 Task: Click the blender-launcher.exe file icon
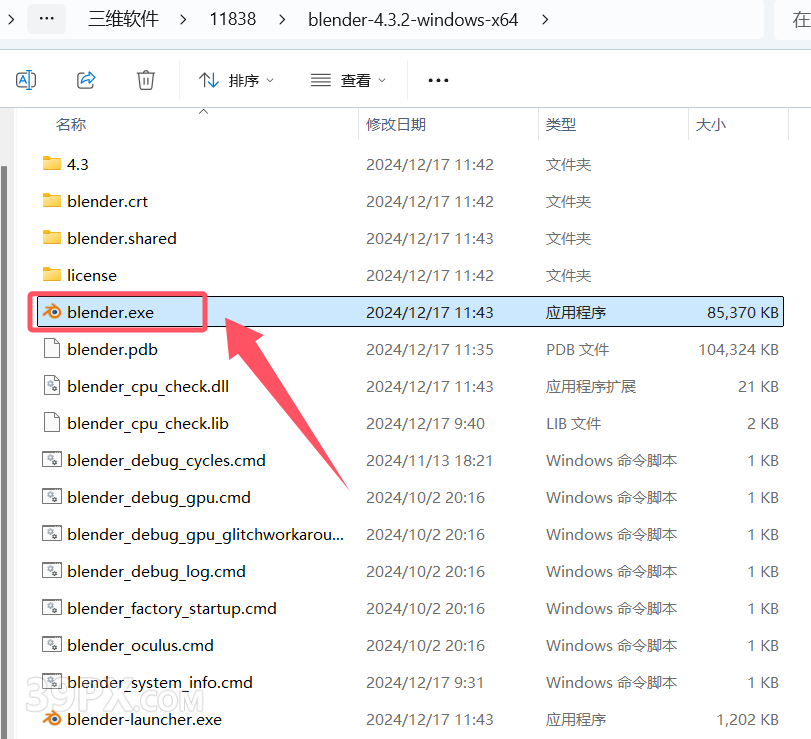click(52, 719)
